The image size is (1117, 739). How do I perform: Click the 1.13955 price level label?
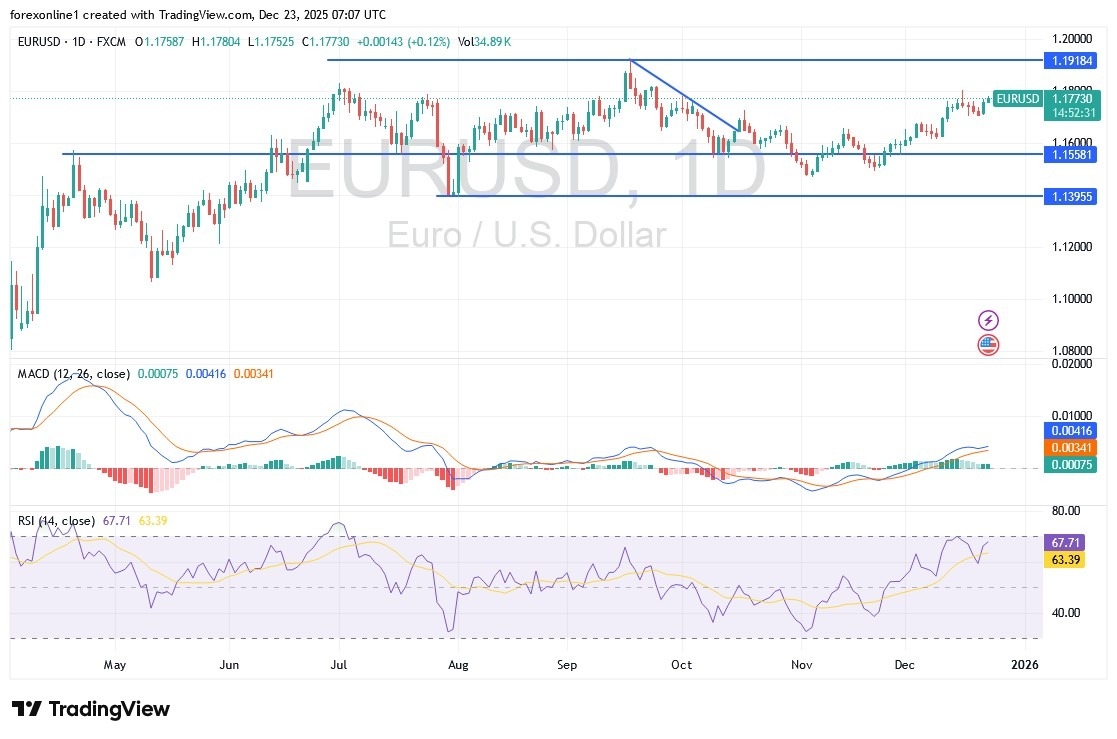pos(1071,197)
